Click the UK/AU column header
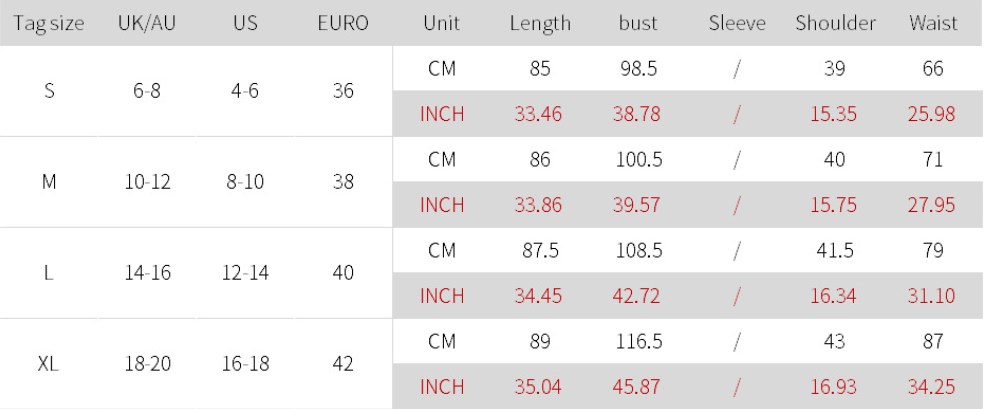984x409 pixels. tap(147, 23)
